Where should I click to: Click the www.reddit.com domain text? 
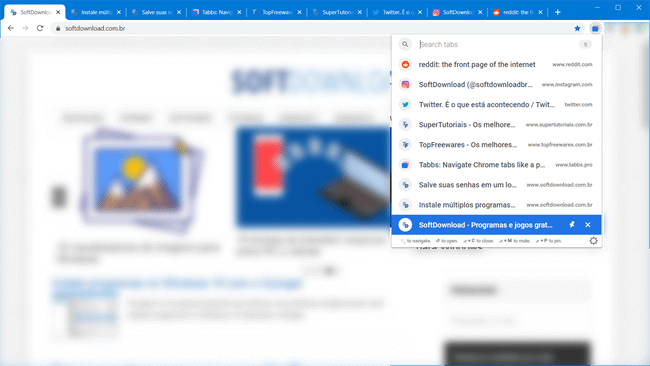click(572, 65)
